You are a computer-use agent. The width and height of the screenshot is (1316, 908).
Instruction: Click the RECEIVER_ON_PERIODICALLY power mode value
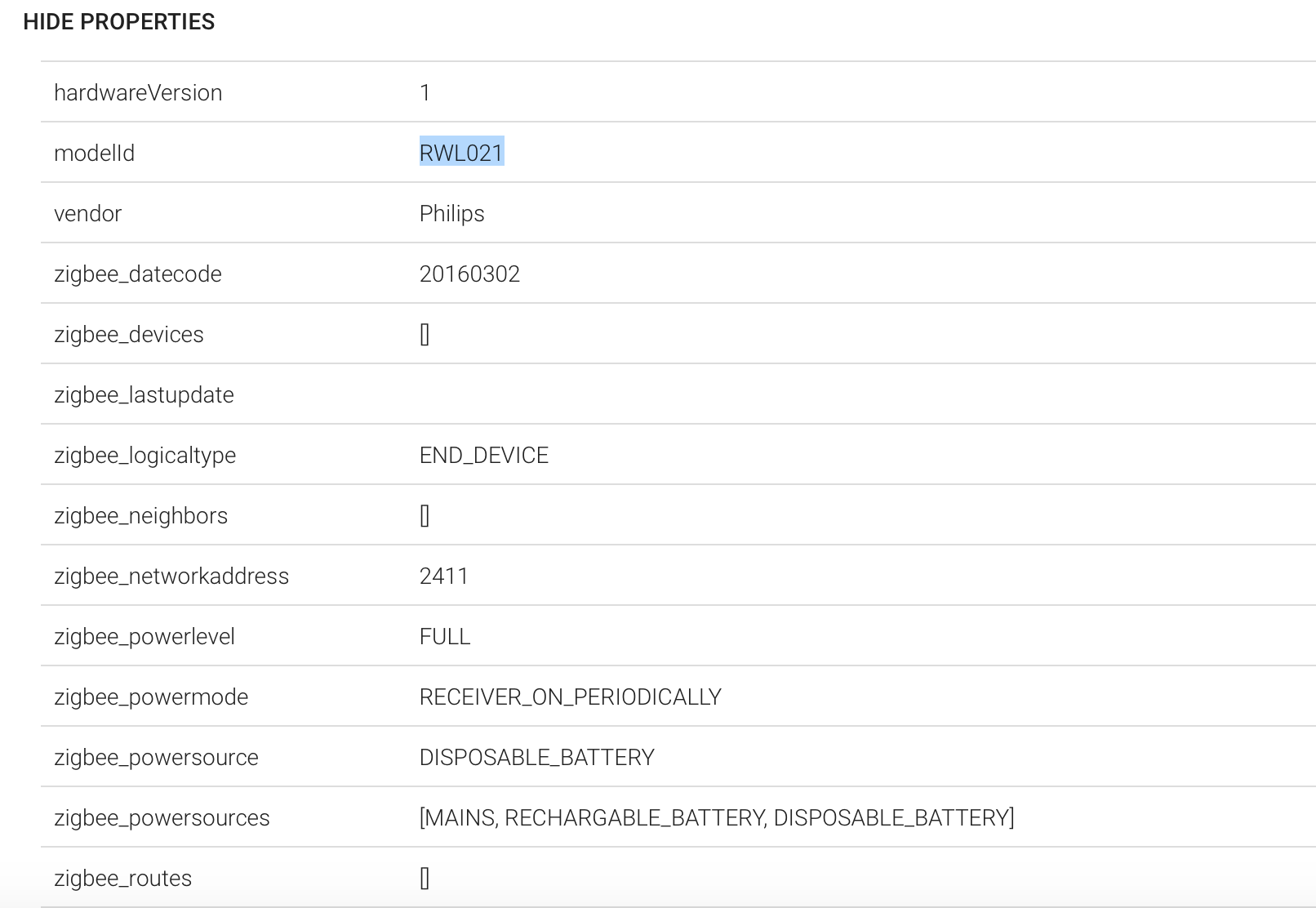(x=570, y=697)
